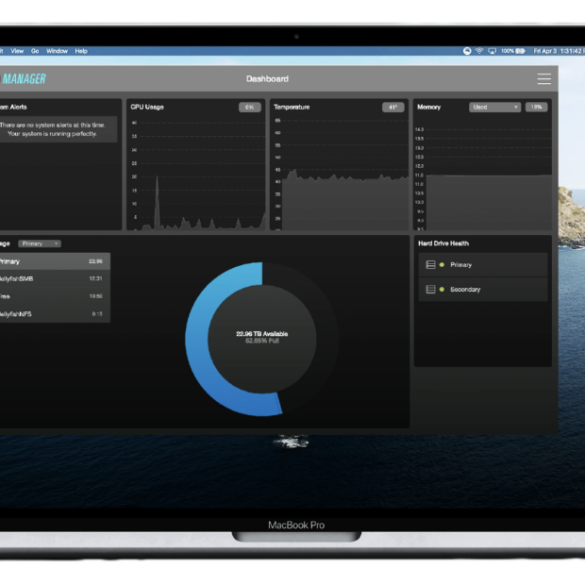The height and width of the screenshot is (585, 585).
Task: Click the CPU Usage graph spike
Action: [157, 203]
